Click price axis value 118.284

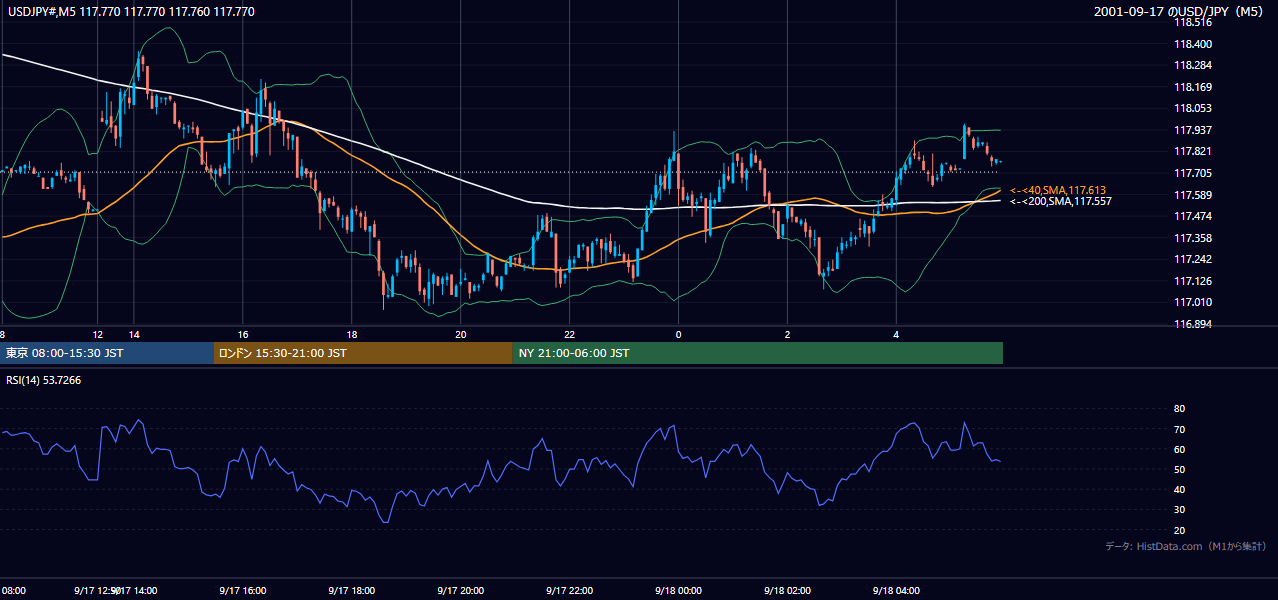(x=1192, y=66)
